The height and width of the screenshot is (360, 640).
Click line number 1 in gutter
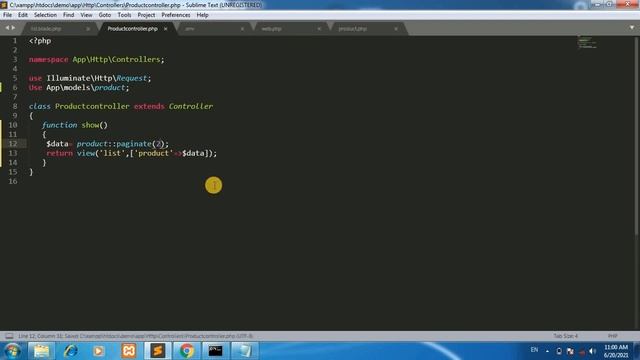15,41
